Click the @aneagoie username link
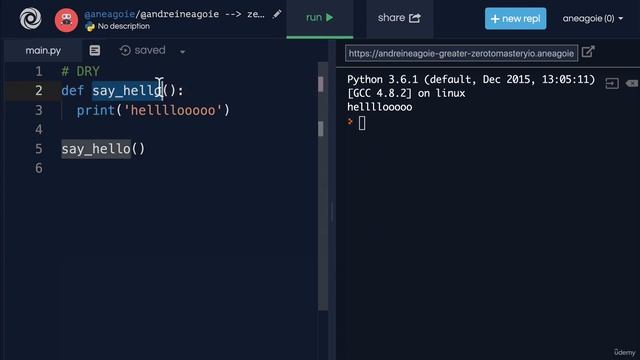 pyautogui.click(x=109, y=14)
